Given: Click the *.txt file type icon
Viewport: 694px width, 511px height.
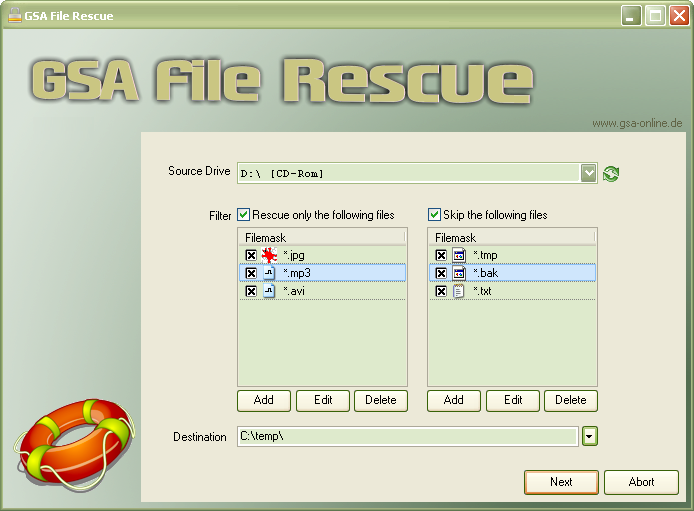Looking at the screenshot, I should point(459,291).
